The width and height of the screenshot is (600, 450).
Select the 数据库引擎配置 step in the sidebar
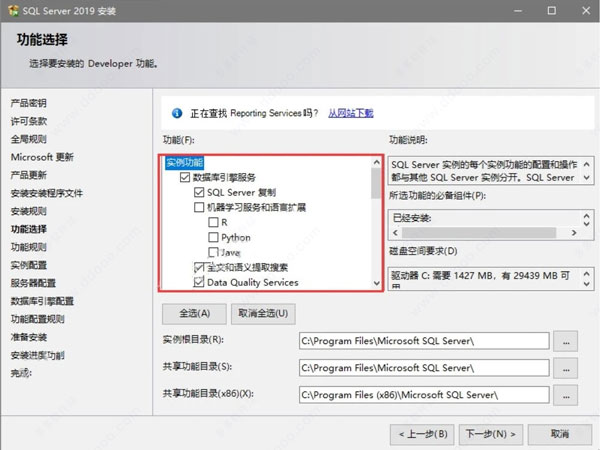click(42, 301)
